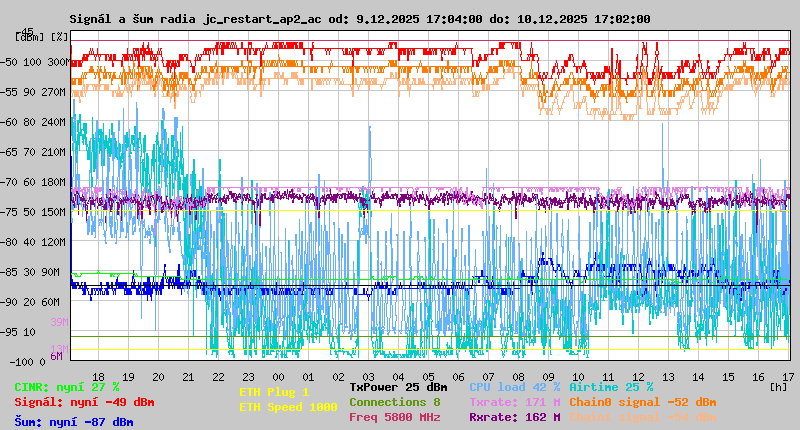Click the '-60 80 240M' y-axis label
This screenshot has width=800, height=430.
click(34, 122)
